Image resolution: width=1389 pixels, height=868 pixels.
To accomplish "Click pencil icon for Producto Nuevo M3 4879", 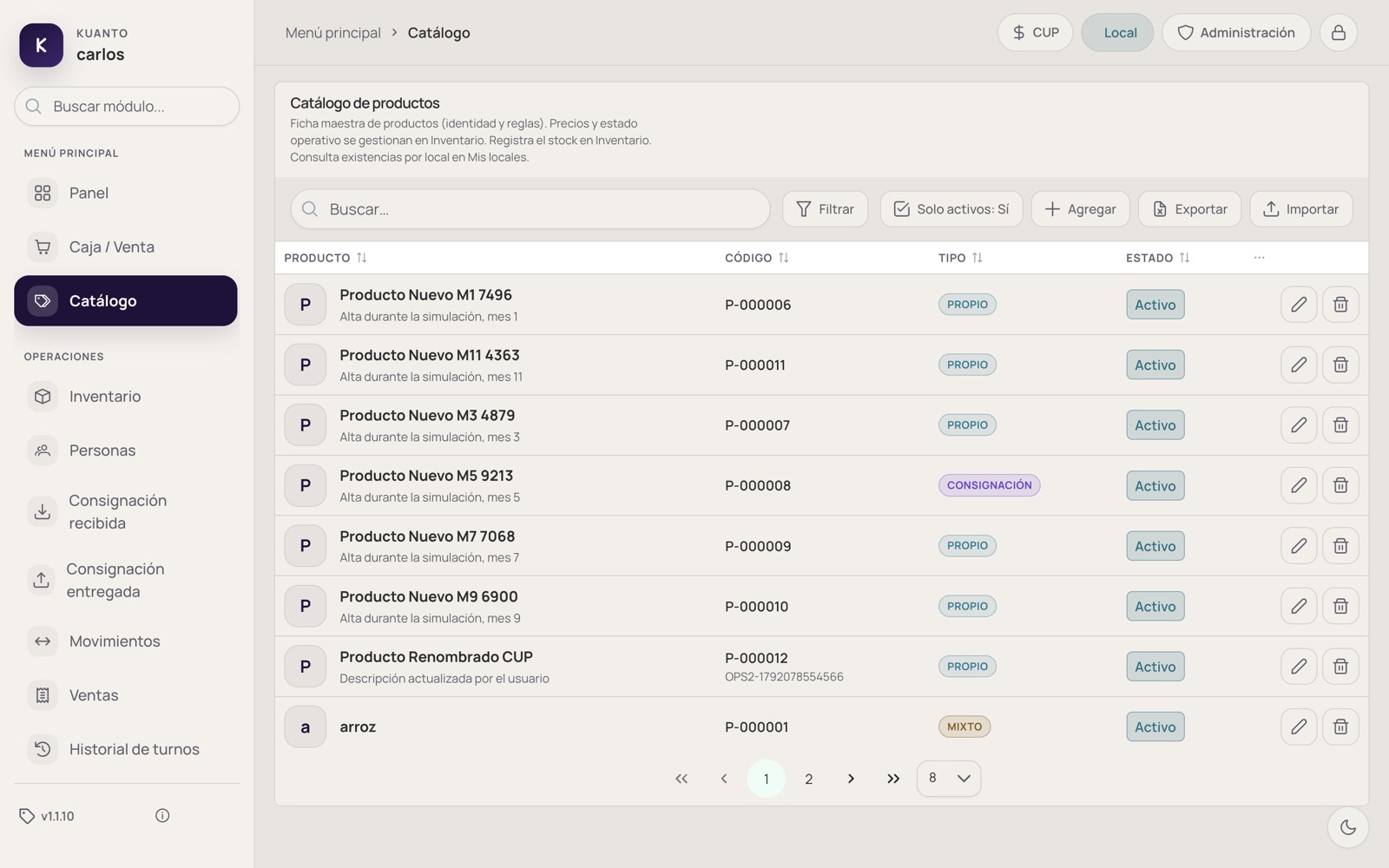I will pyautogui.click(x=1299, y=425).
